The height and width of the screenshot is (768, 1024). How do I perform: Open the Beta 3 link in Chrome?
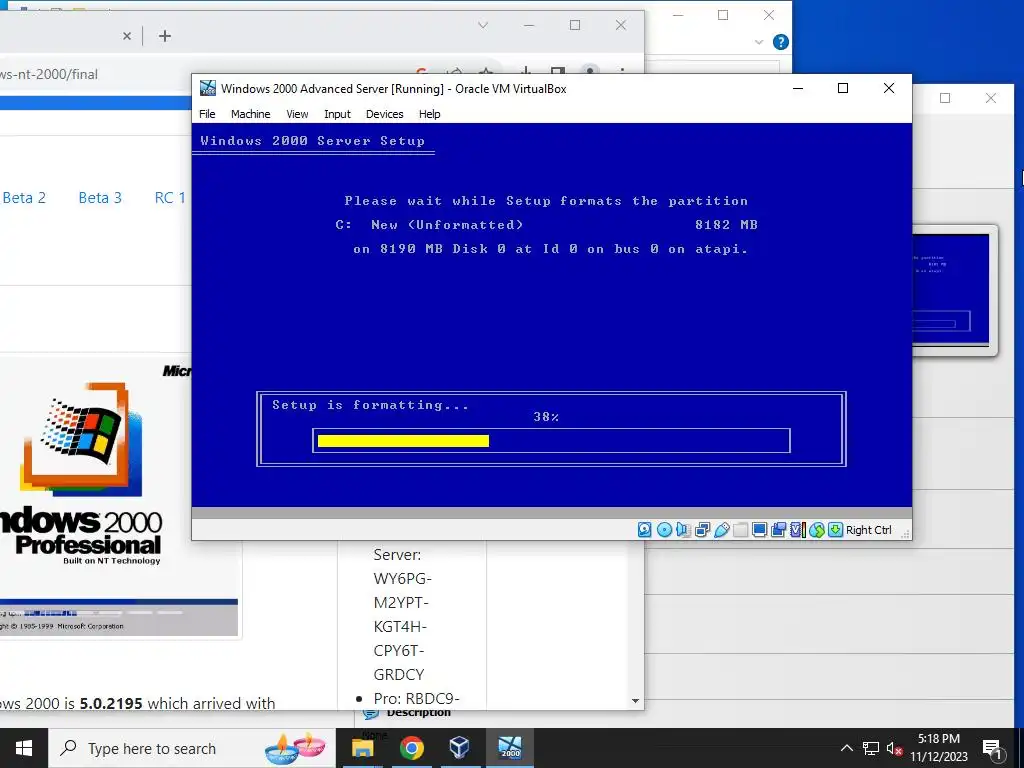coord(100,198)
